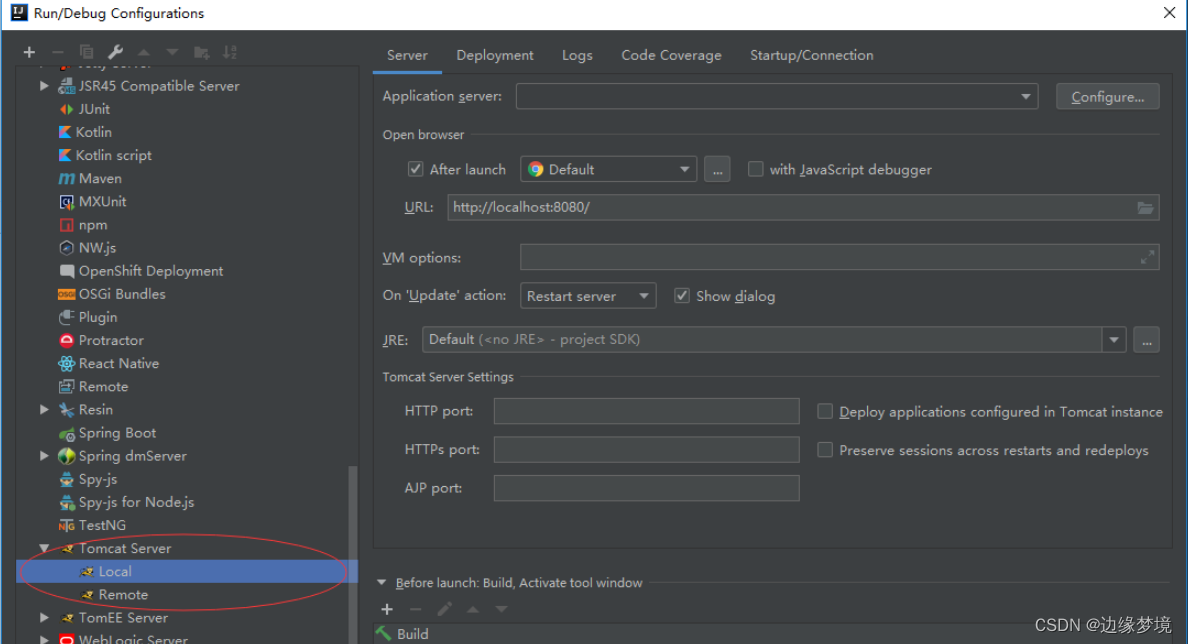Viewport: 1188px width, 644px height.
Task: Click the JRE browse ellipsis button
Action: (x=1146, y=340)
